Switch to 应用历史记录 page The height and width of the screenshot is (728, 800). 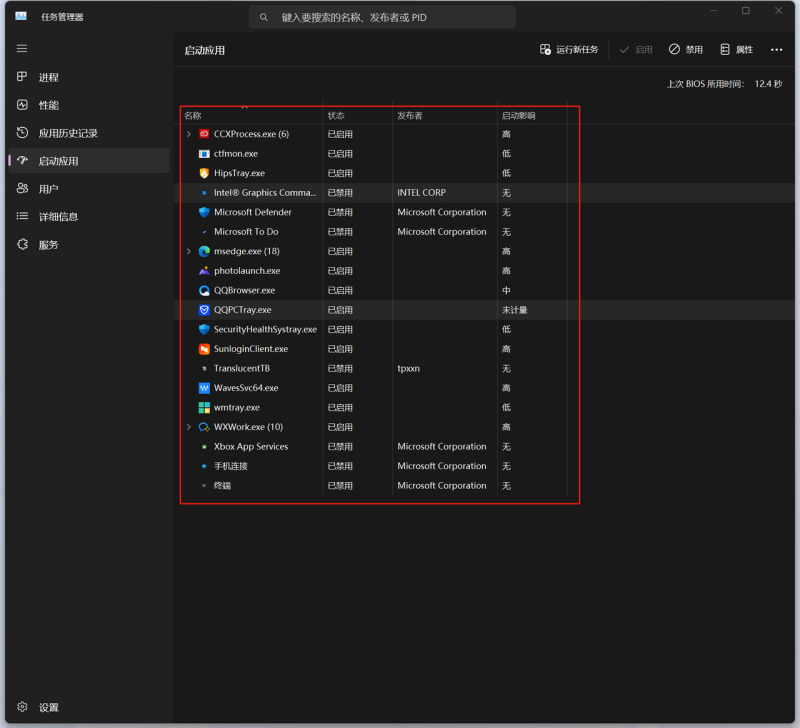pyautogui.click(x=89, y=133)
